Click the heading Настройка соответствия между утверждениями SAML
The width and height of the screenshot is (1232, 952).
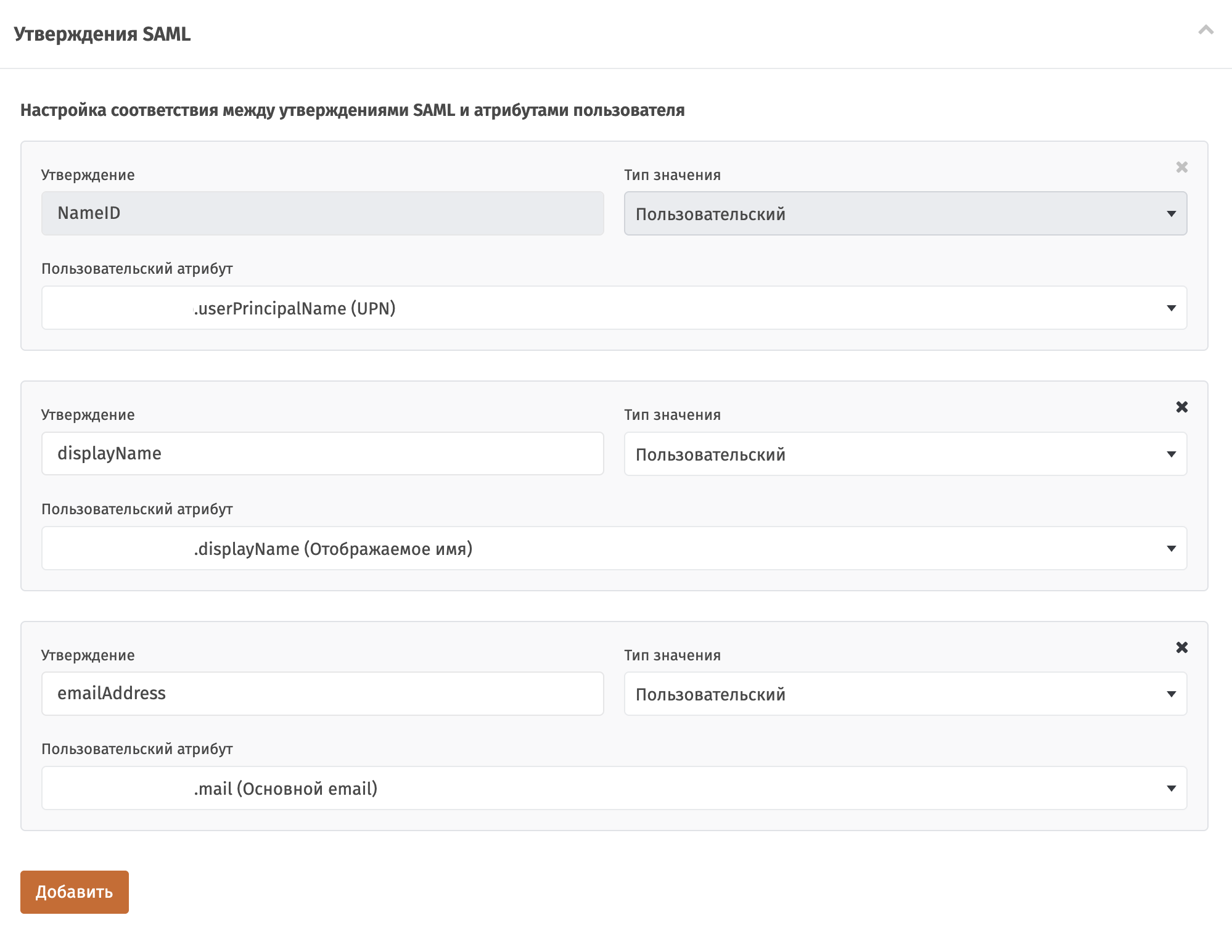pyautogui.click(x=353, y=110)
